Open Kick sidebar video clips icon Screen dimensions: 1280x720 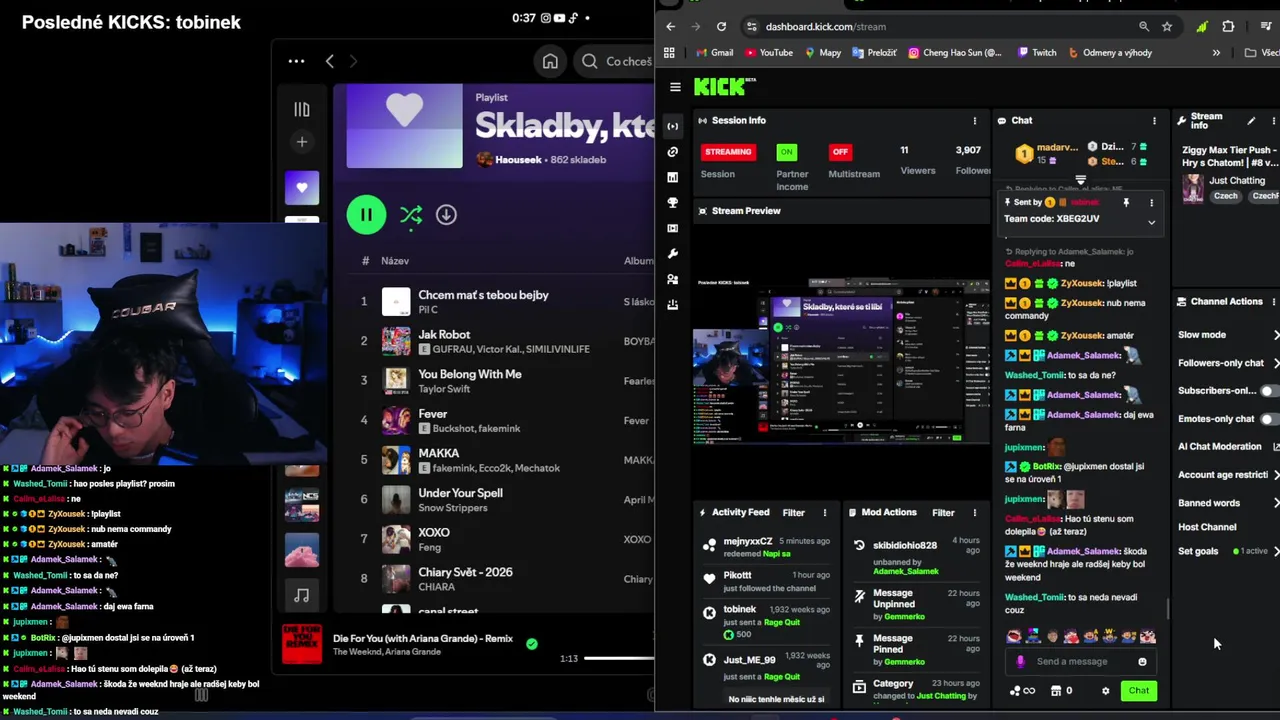pyautogui.click(x=673, y=228)
